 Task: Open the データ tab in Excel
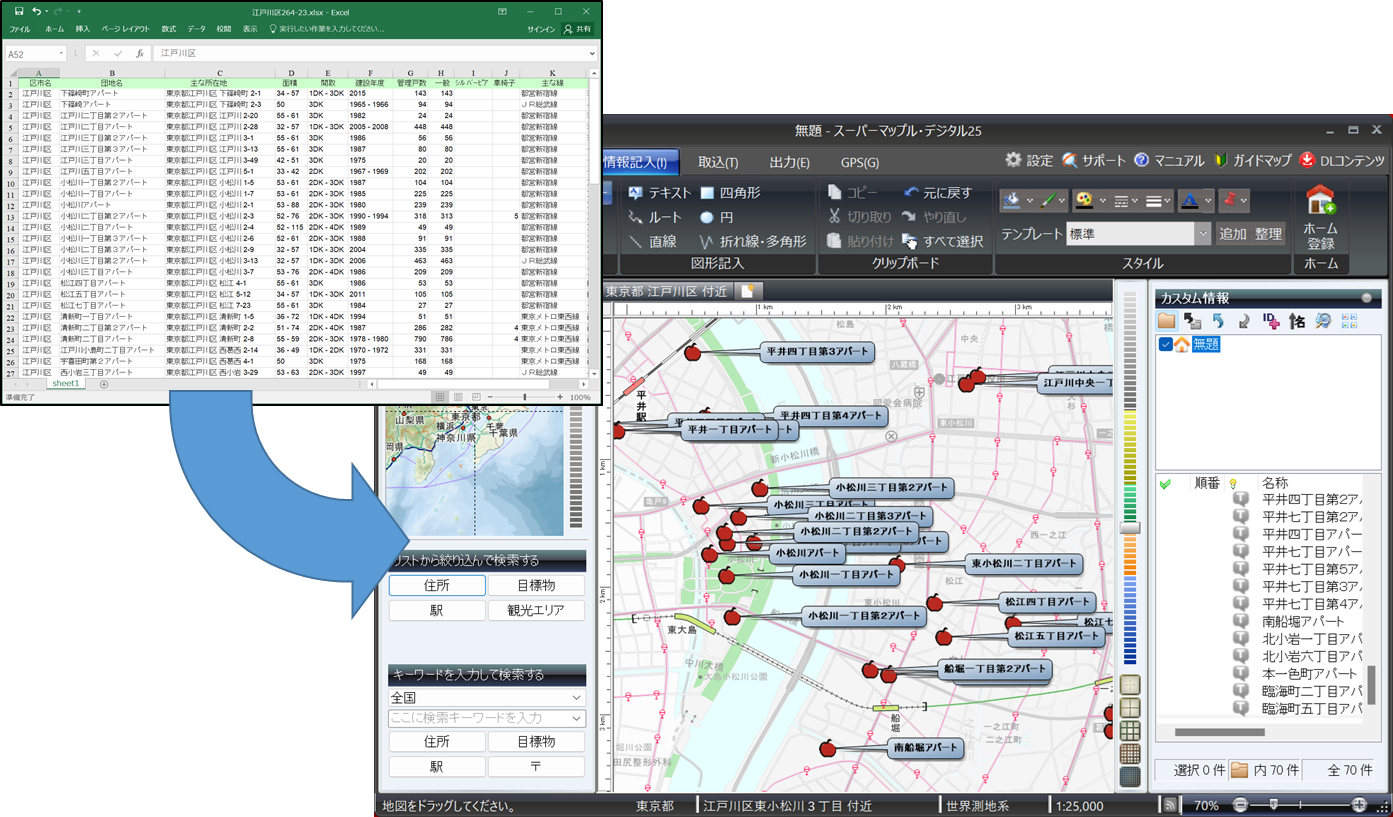pyautogui.click(x=197, y=30)
